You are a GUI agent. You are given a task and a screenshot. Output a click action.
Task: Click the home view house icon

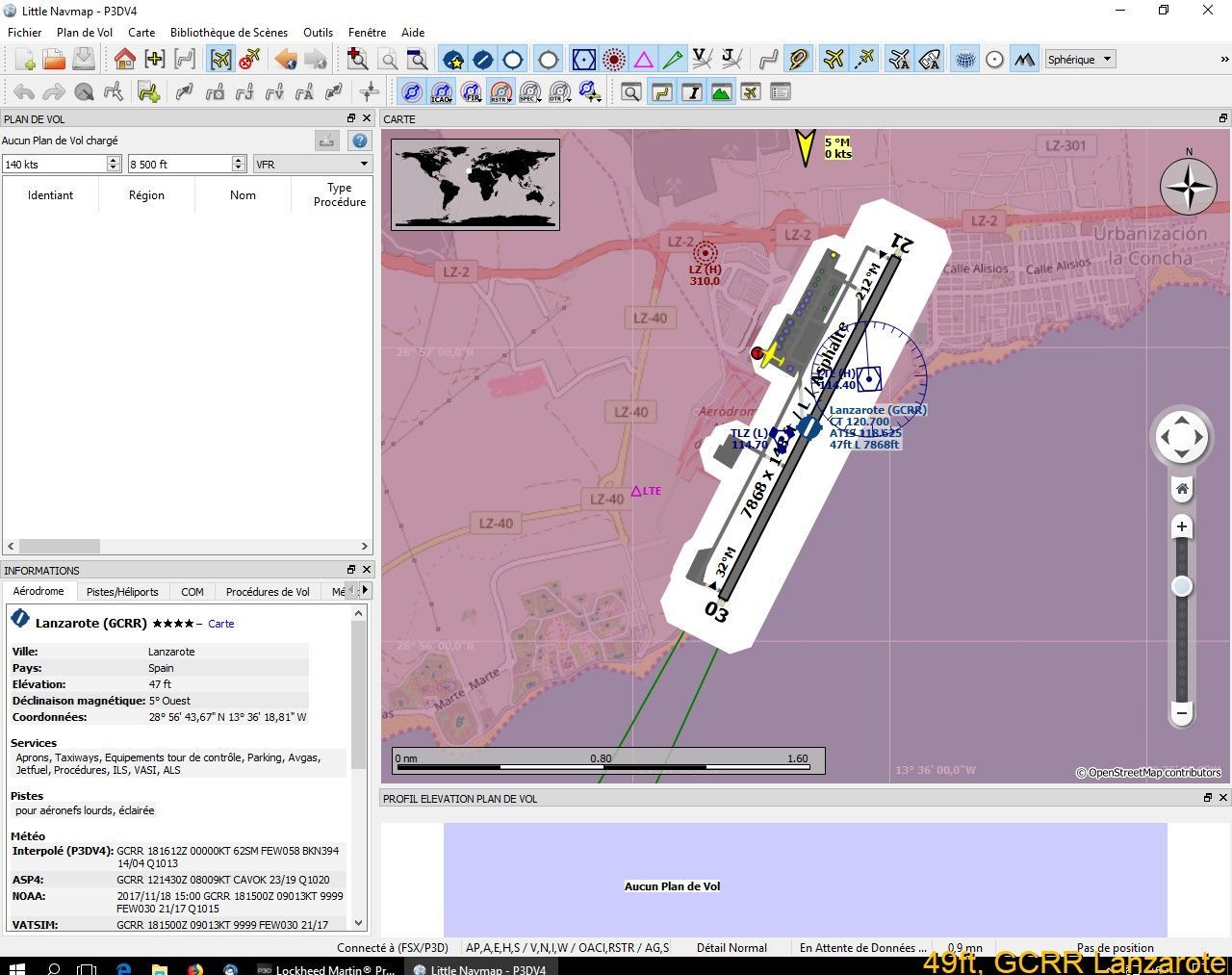(x=124, y=60)
